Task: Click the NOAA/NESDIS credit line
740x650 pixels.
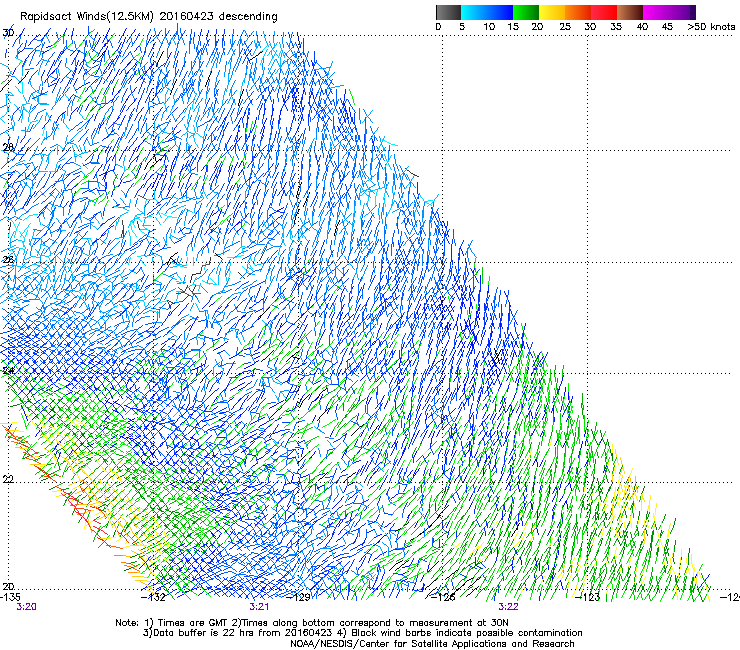Action: [432, 644]
